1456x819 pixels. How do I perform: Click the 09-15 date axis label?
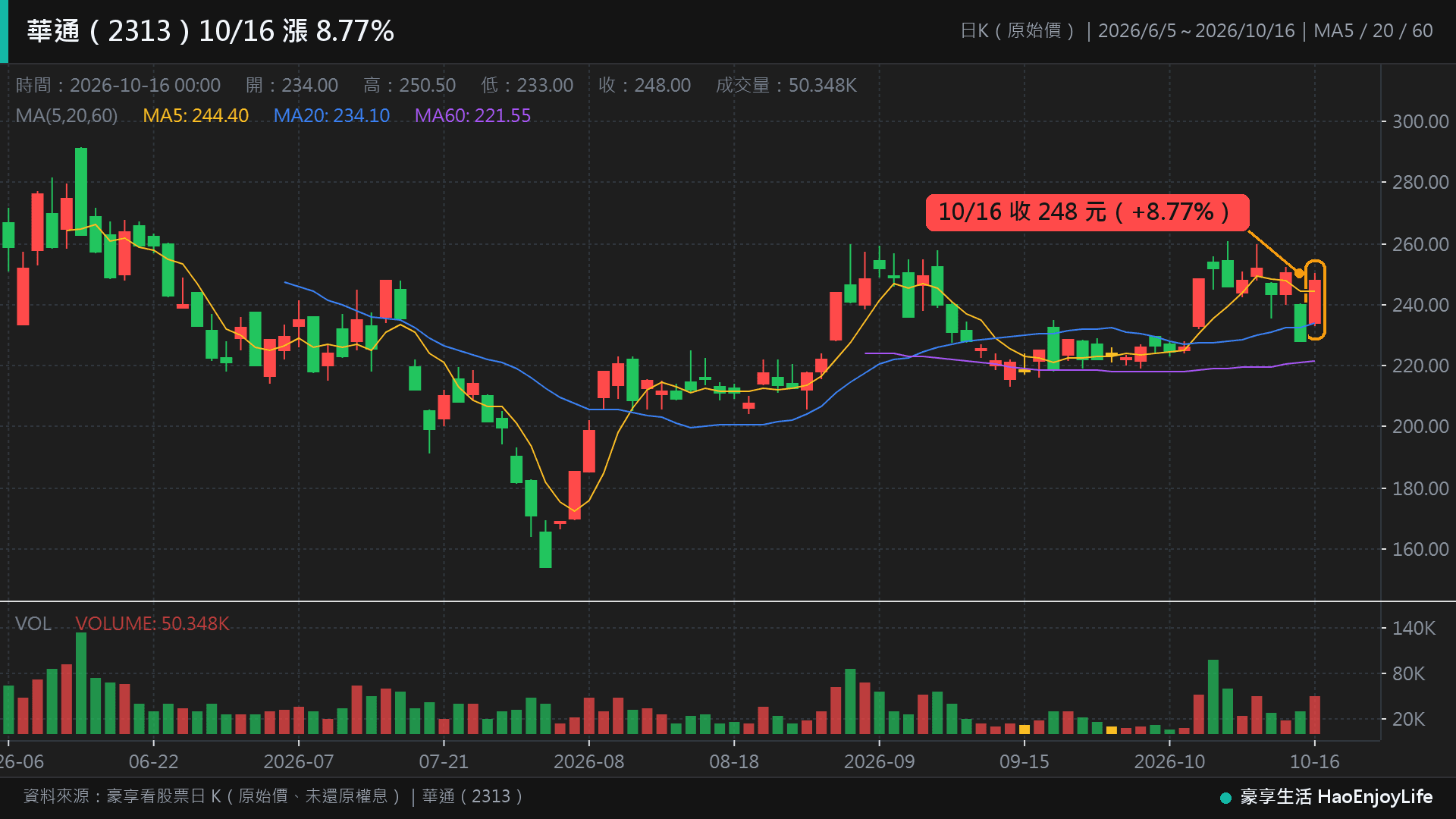click(x=1025, y=761)
